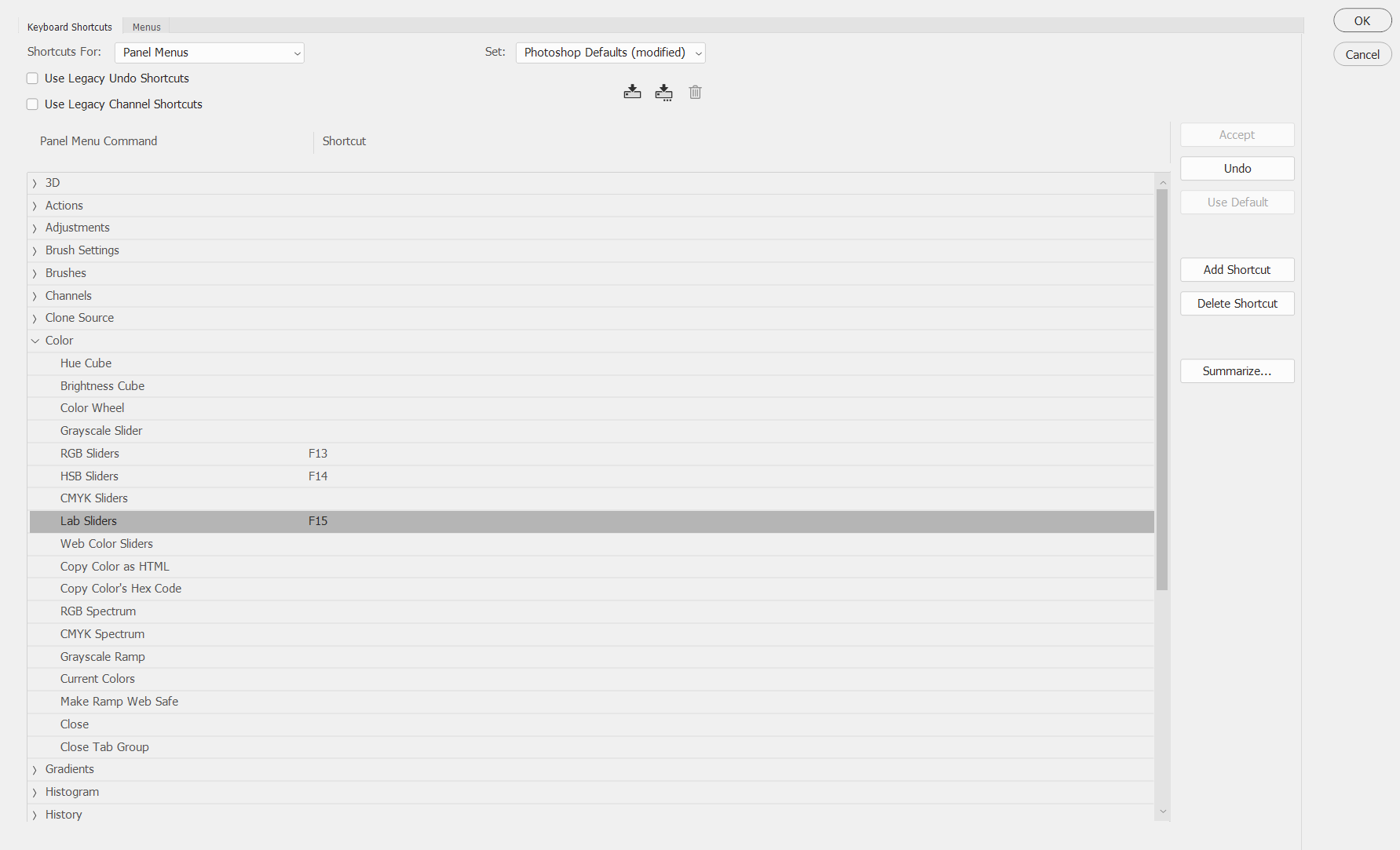Click the Delete Shortcut button

tap(1237, 304)
